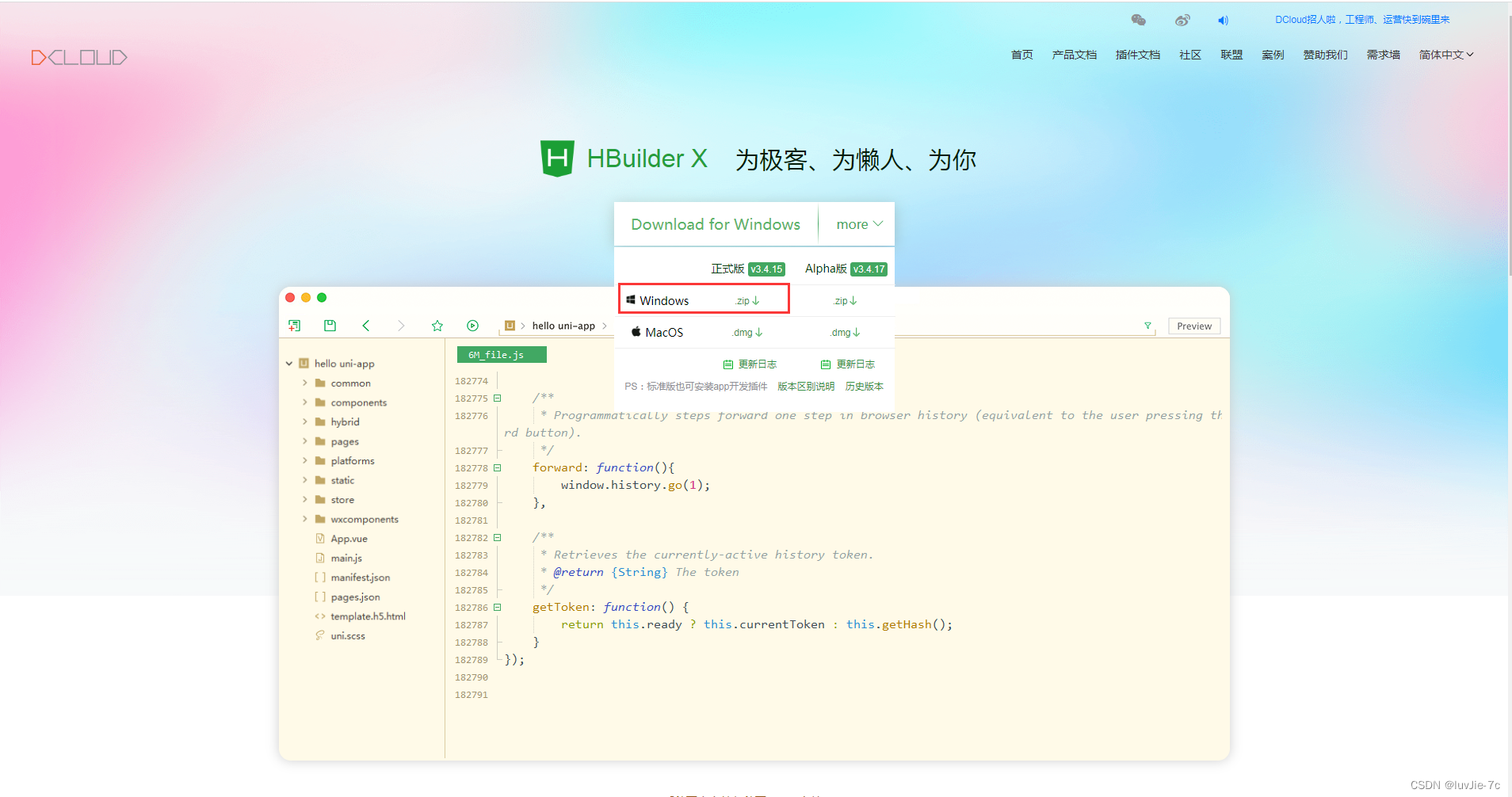
Task: Download the MacOS Alpha版 .dmg
Action: pyautogui.click(x=845, y=333)
